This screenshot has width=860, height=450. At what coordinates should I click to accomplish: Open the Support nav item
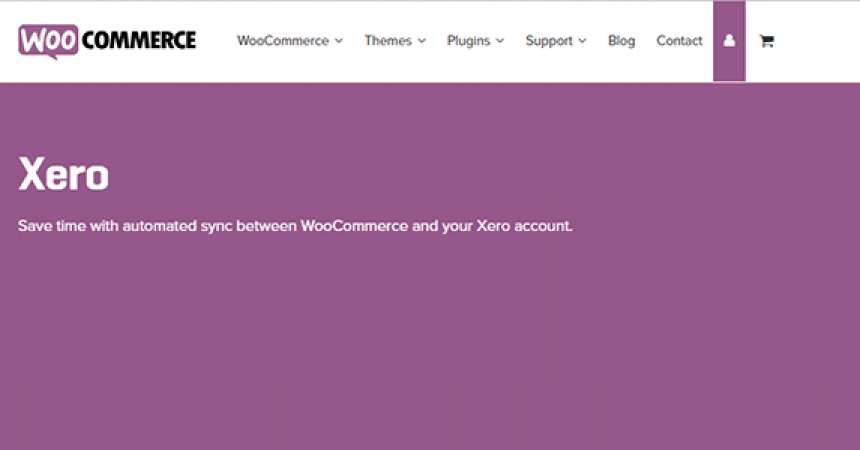pos(549,41)
